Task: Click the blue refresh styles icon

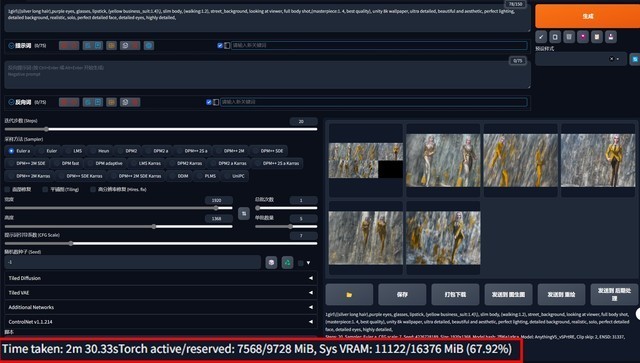Action: pyautogui.click(x=635, y=59)
